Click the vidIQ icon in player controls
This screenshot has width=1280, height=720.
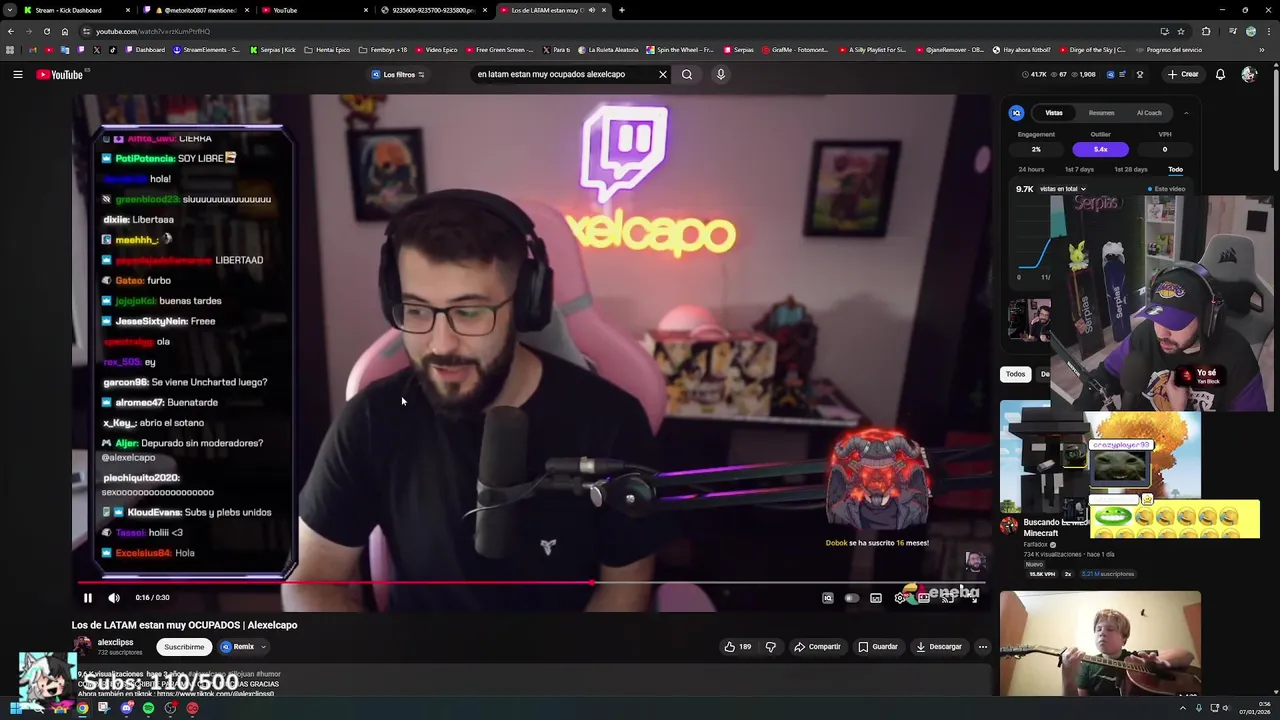coord(828,598)
